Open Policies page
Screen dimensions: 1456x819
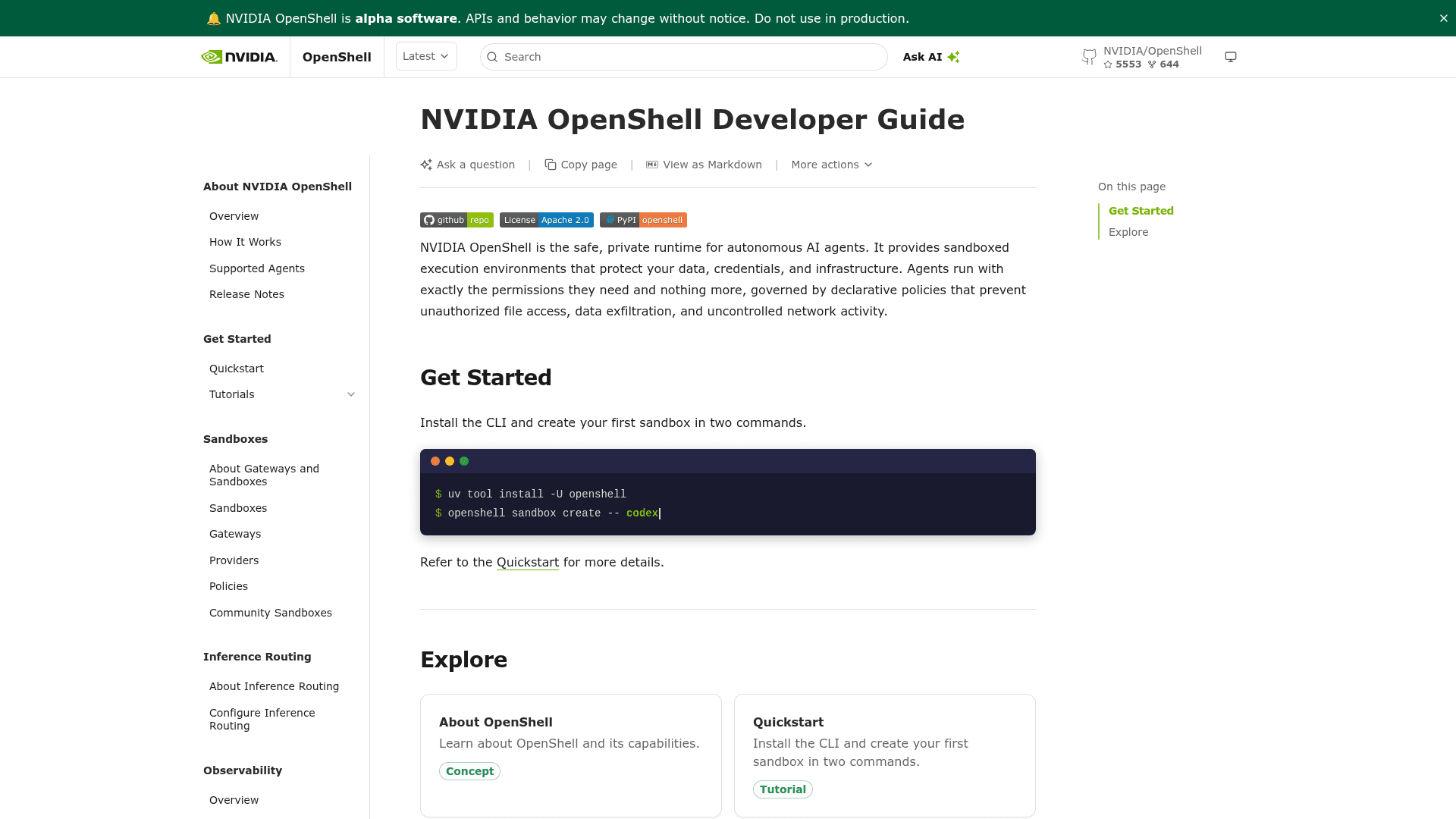(228, 586)
